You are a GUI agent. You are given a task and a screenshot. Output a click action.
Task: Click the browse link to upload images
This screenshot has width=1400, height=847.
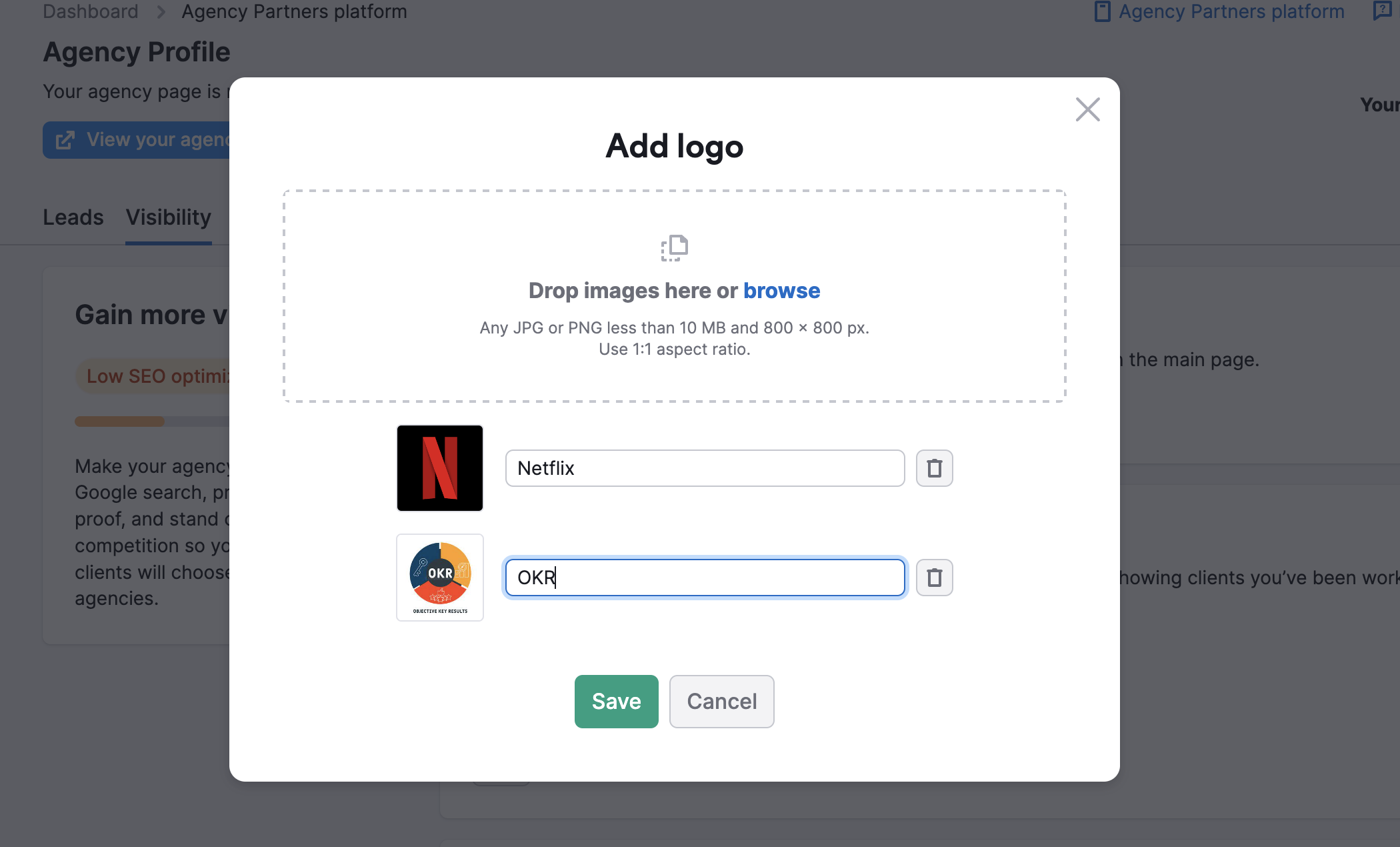[x=781, y=291]
